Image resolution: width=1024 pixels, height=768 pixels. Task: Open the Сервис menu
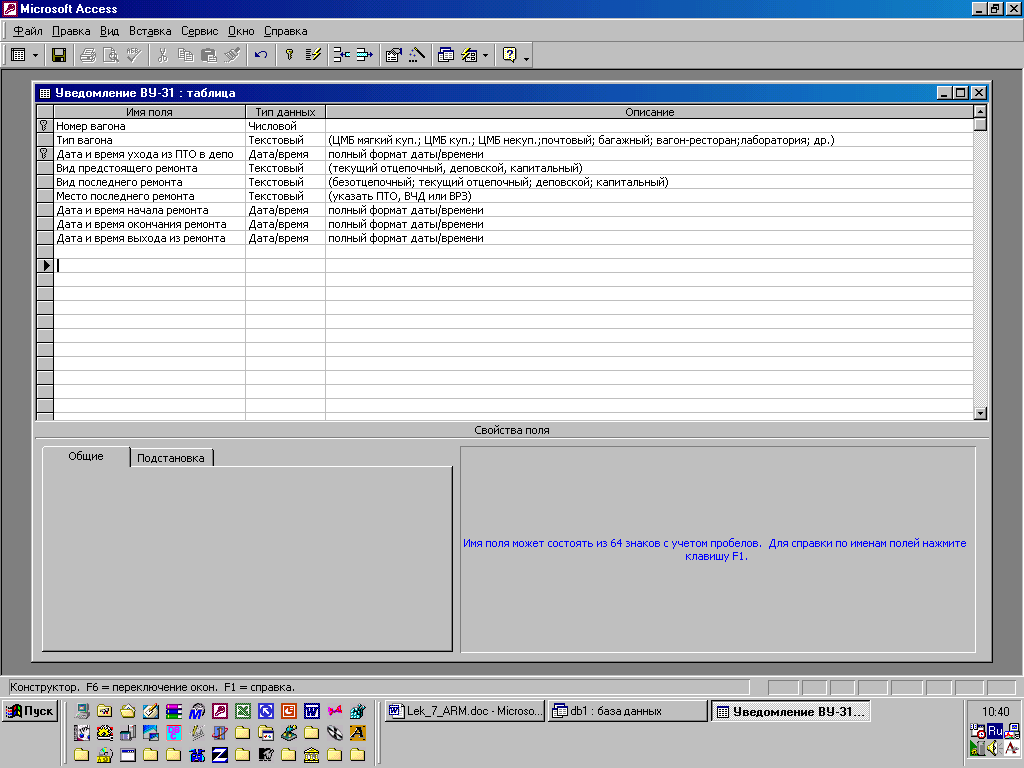click(200, 31)
